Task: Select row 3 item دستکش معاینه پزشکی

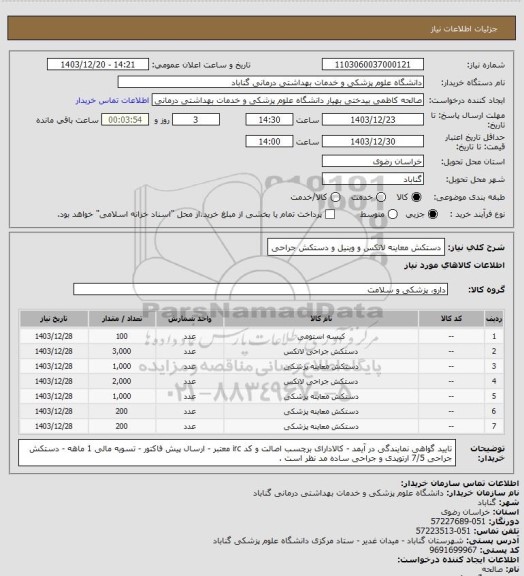Action: [321, 366]
